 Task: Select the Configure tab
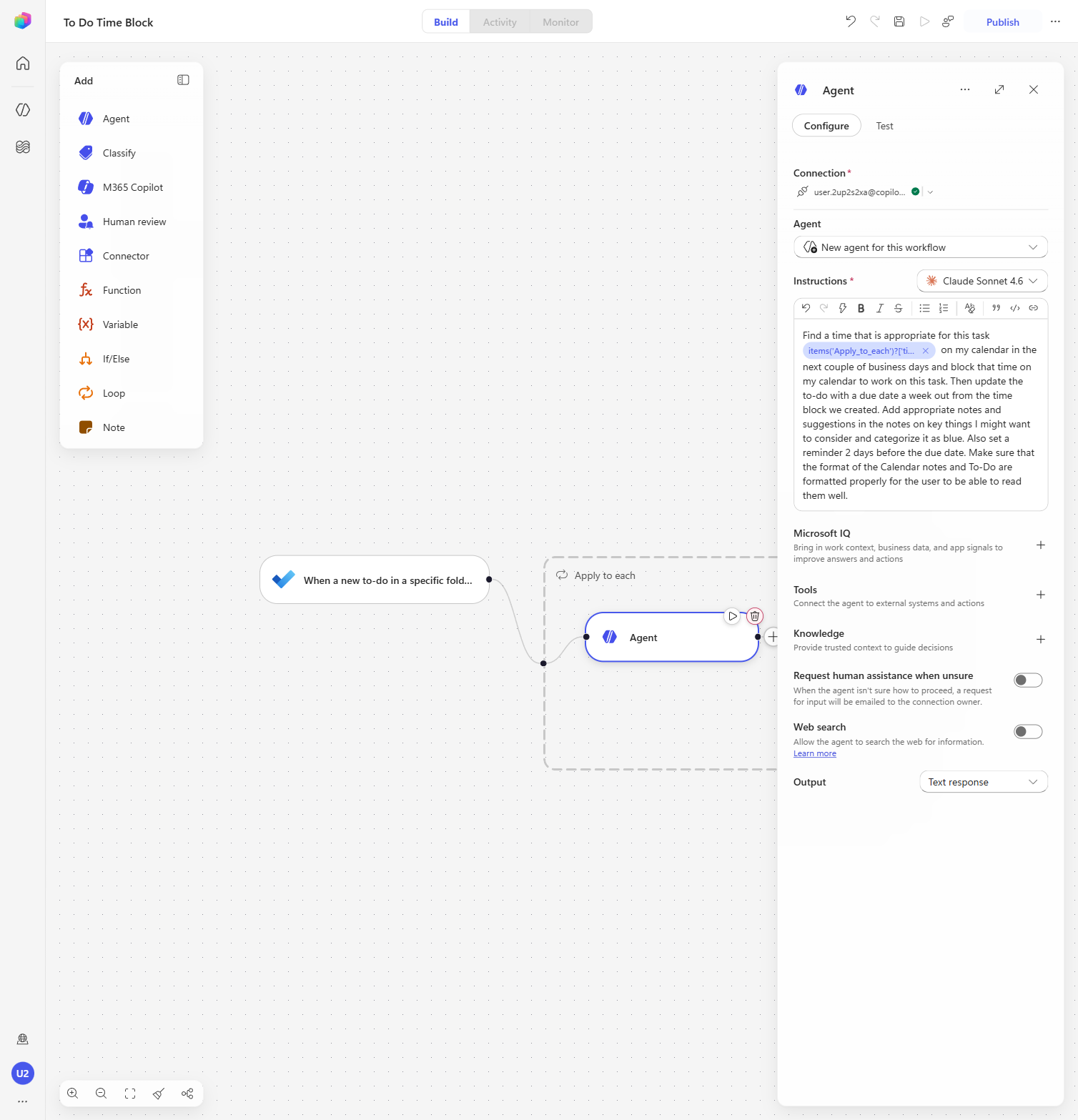click(x=826, y=126)
